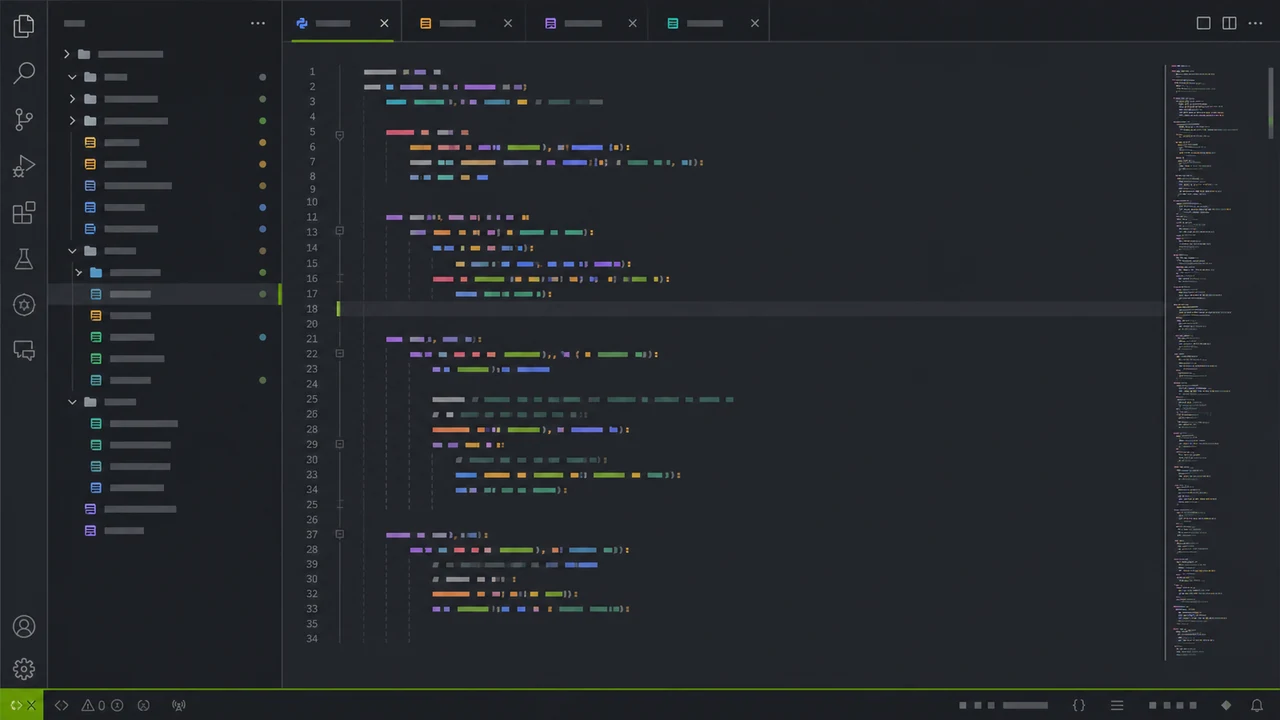This screenshot has width=1280, height=720.
Task: Open the Run and Debug view
Action: coord(24,166)
